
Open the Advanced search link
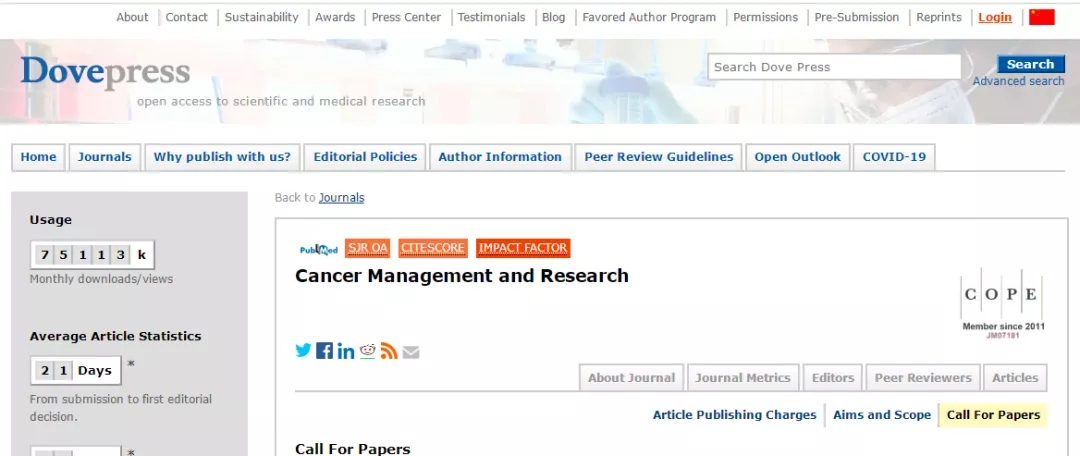point(1018,81)
